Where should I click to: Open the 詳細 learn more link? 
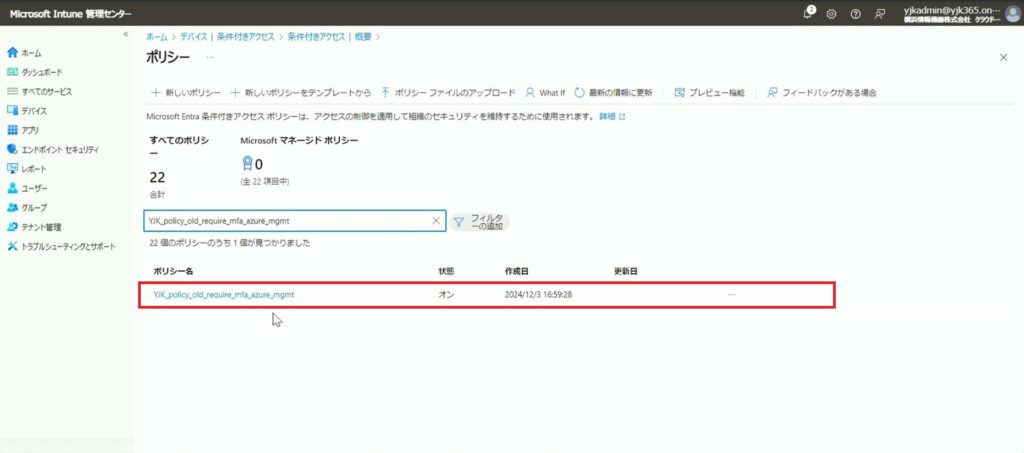612,116
